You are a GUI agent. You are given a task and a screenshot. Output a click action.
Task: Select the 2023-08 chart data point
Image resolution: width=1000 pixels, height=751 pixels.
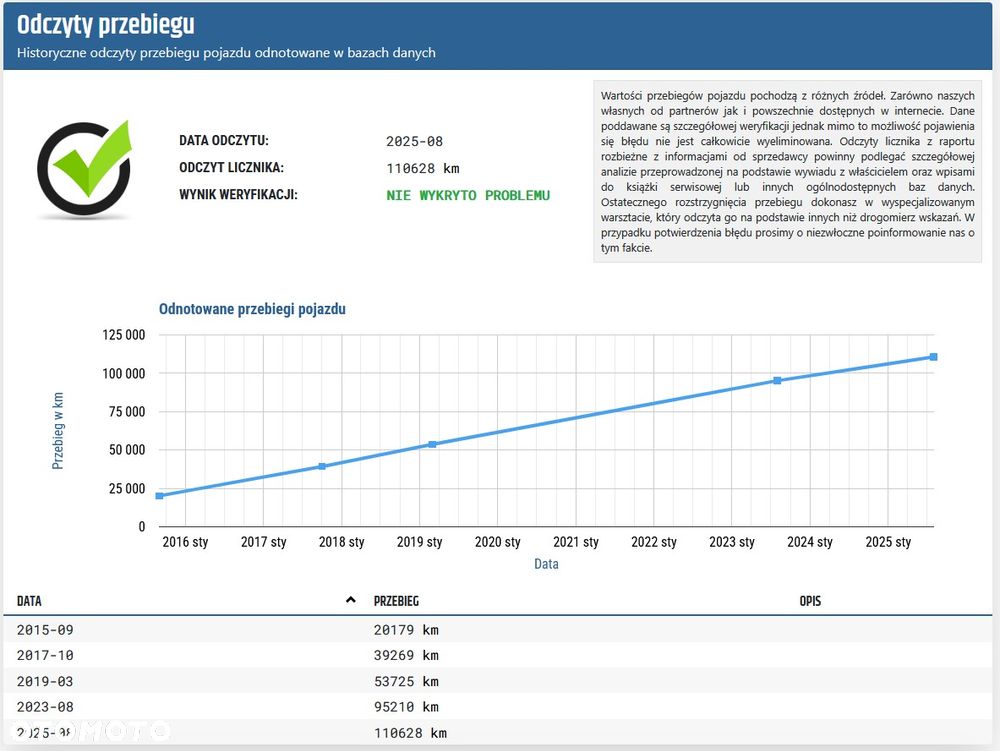(x=777, y=381)
